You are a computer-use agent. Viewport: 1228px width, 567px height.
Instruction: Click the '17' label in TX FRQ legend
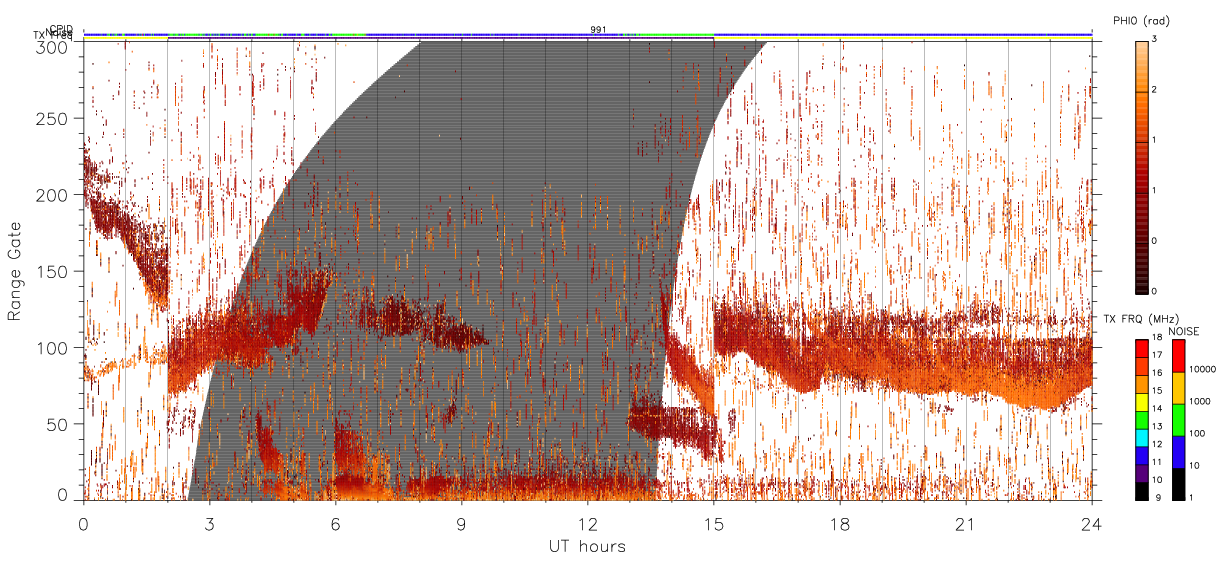1158,355
